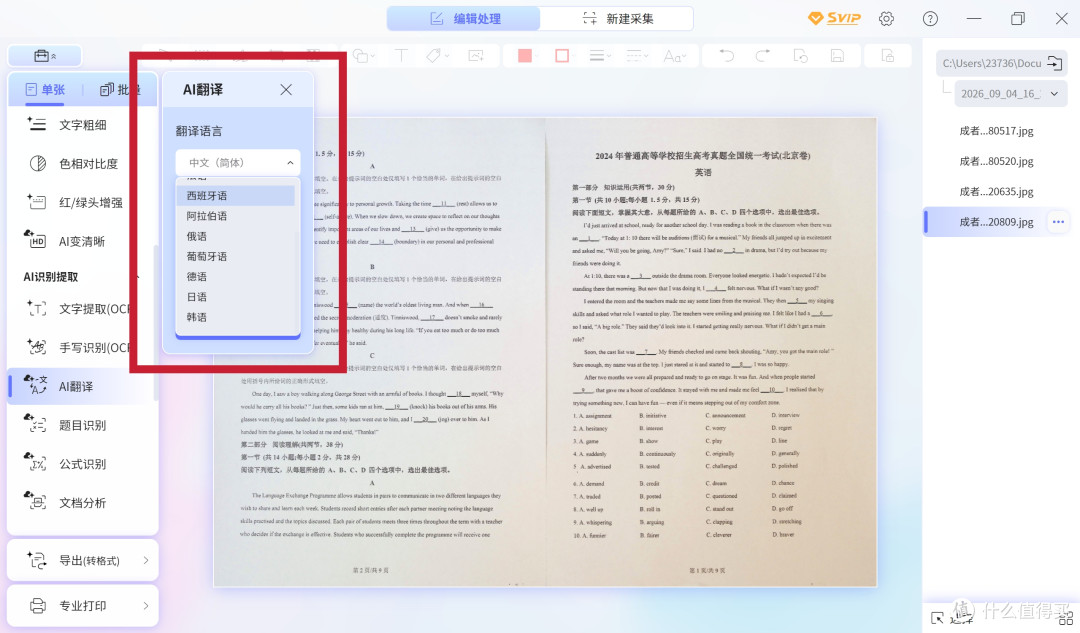Expand 导出(转格式) menu

(83, 560)
